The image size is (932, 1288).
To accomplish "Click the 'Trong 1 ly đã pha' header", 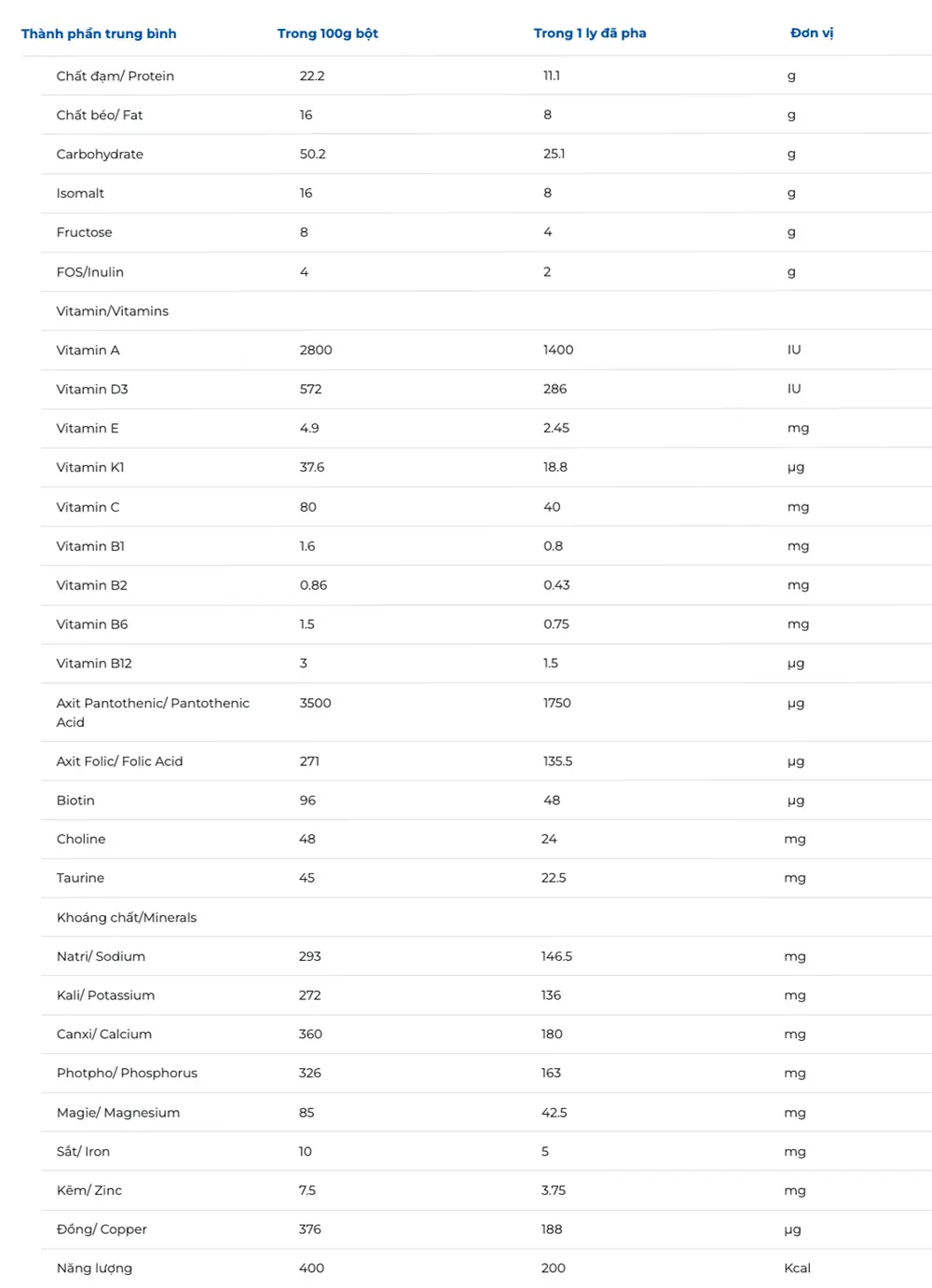I will pos(590,33).
